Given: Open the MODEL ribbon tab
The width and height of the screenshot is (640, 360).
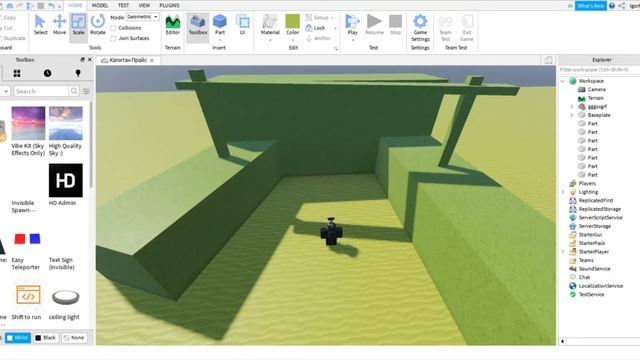Looking at the screenshot, I should coord(100,5).
